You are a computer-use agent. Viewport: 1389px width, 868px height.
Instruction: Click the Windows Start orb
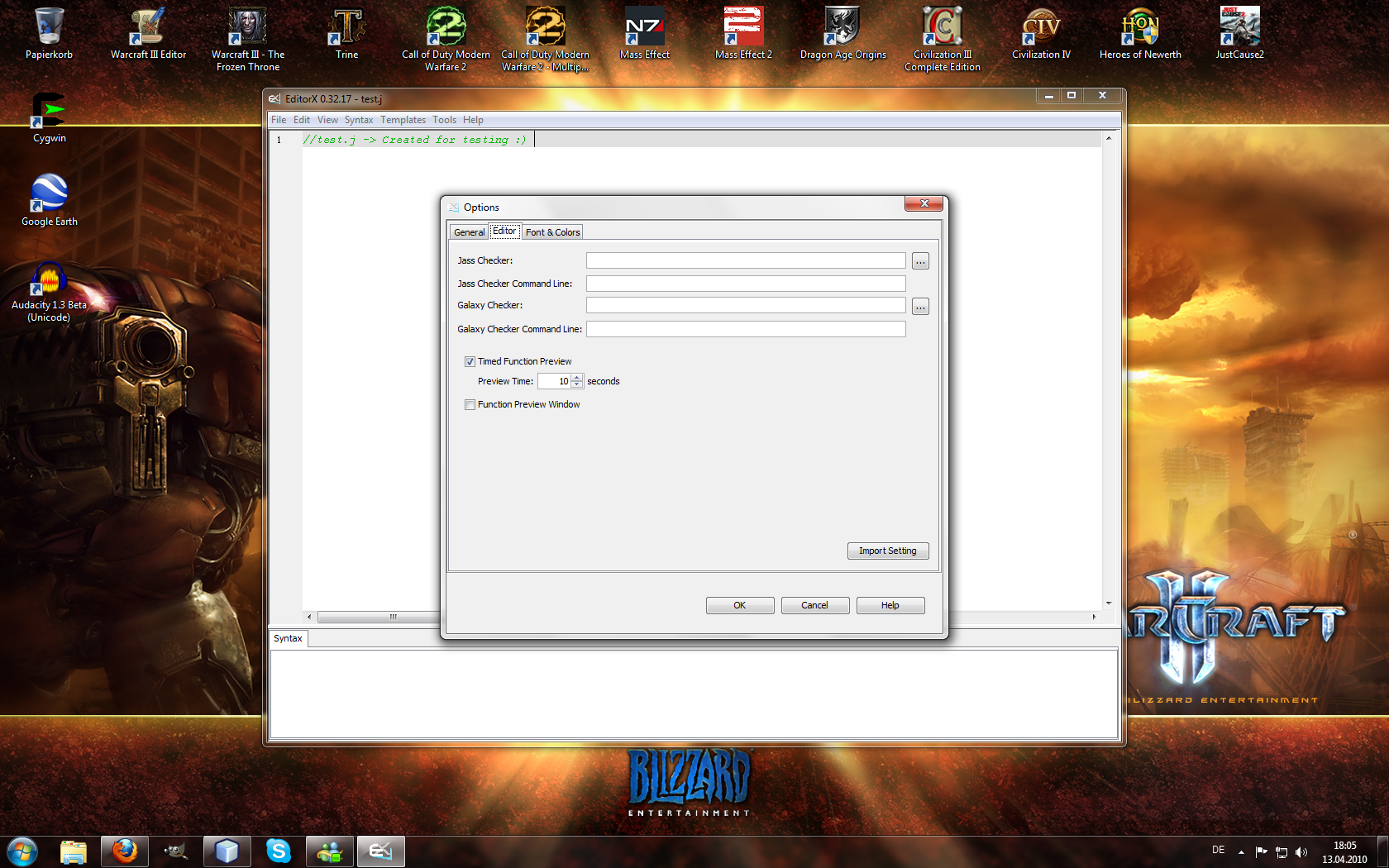pos(22,851)
